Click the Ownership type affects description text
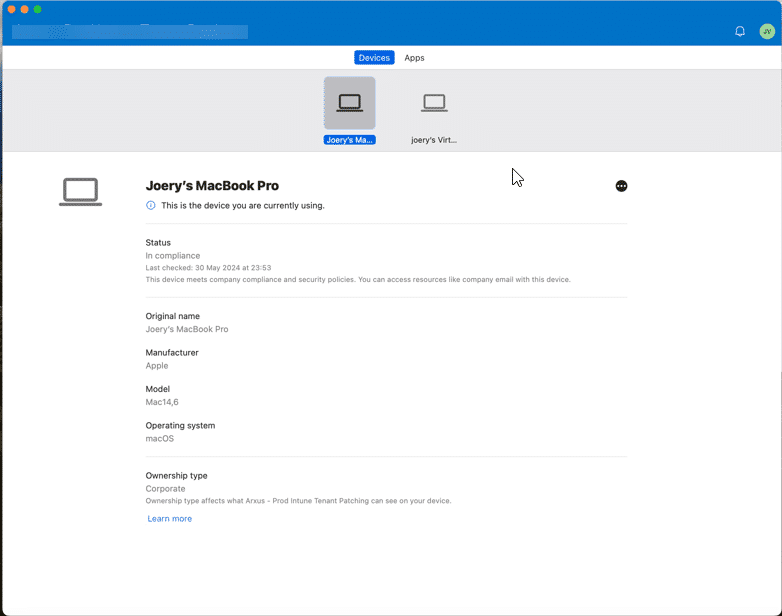This screenshot has height=616, width=782. (x=298, y=501)
